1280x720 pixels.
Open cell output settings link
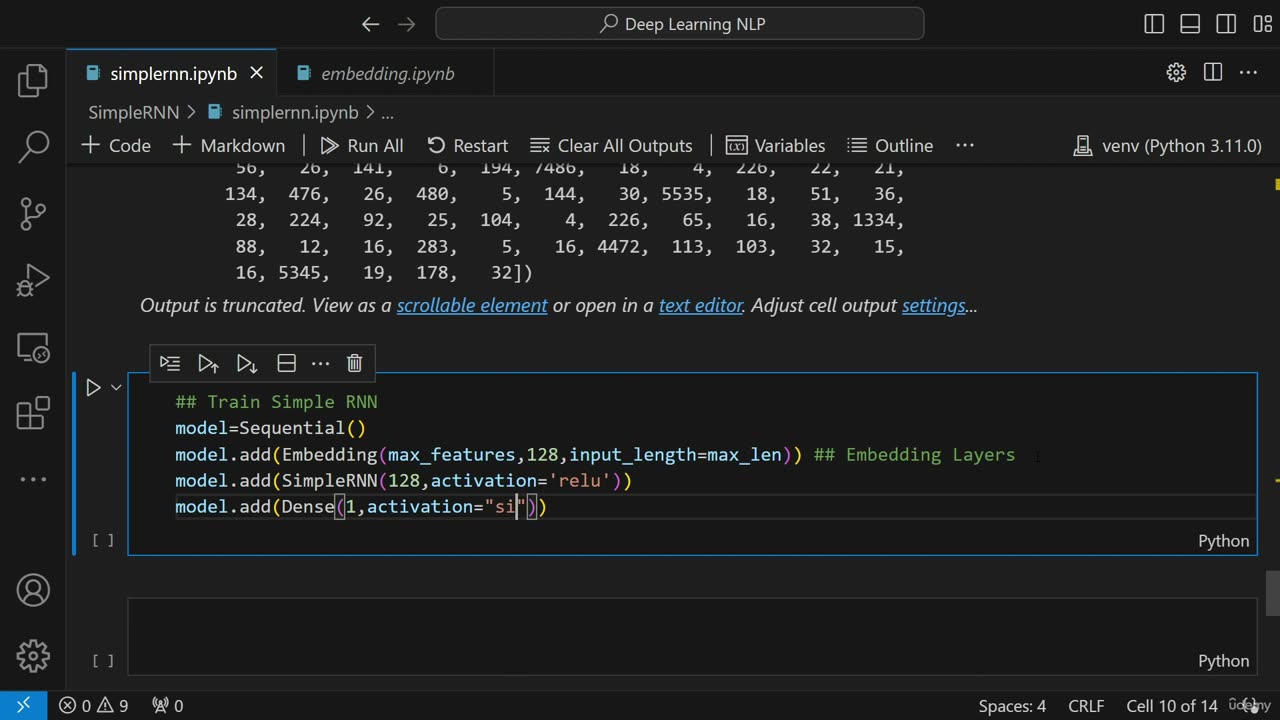click(934, 305)
